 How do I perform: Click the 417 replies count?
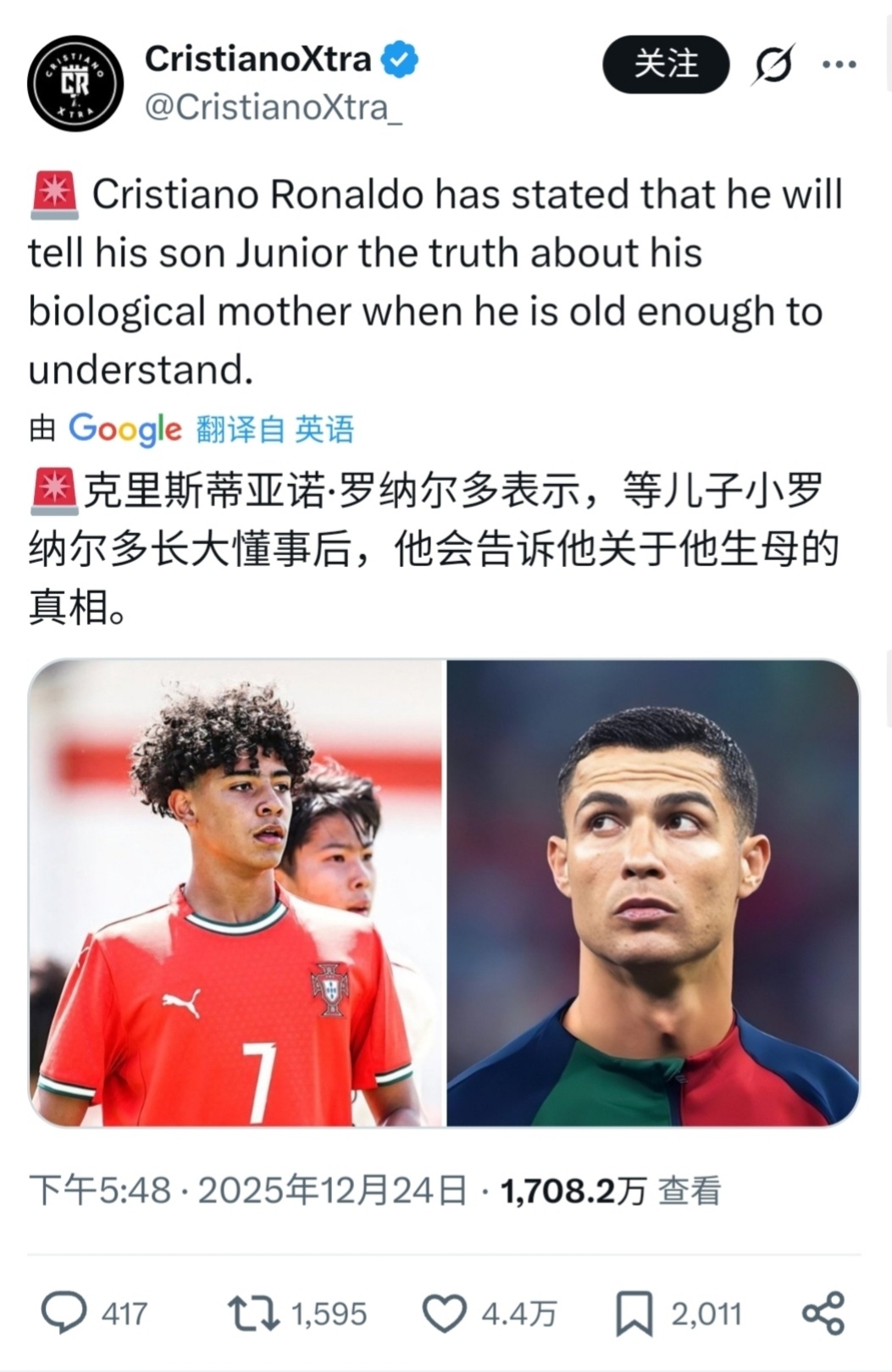click(x=125, y=1314)
